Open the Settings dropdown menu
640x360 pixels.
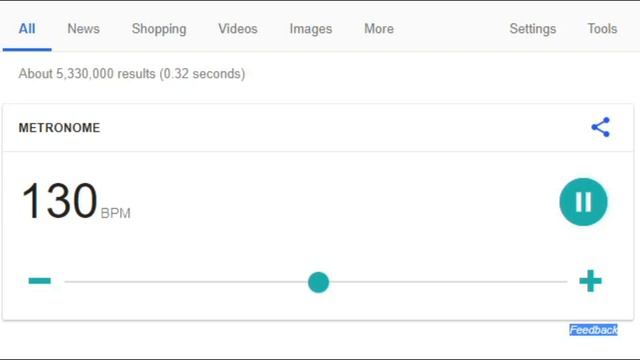(x=533, y=29)
